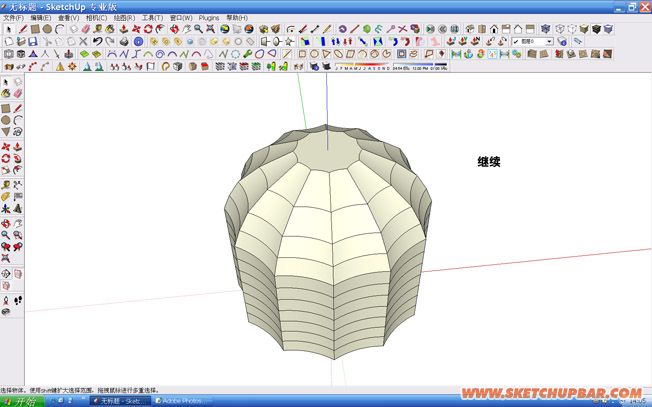Click the Windows 开始 Start button
Viewport: 652px width, 407px height.
pyautogui.click(x=22, y=401)
